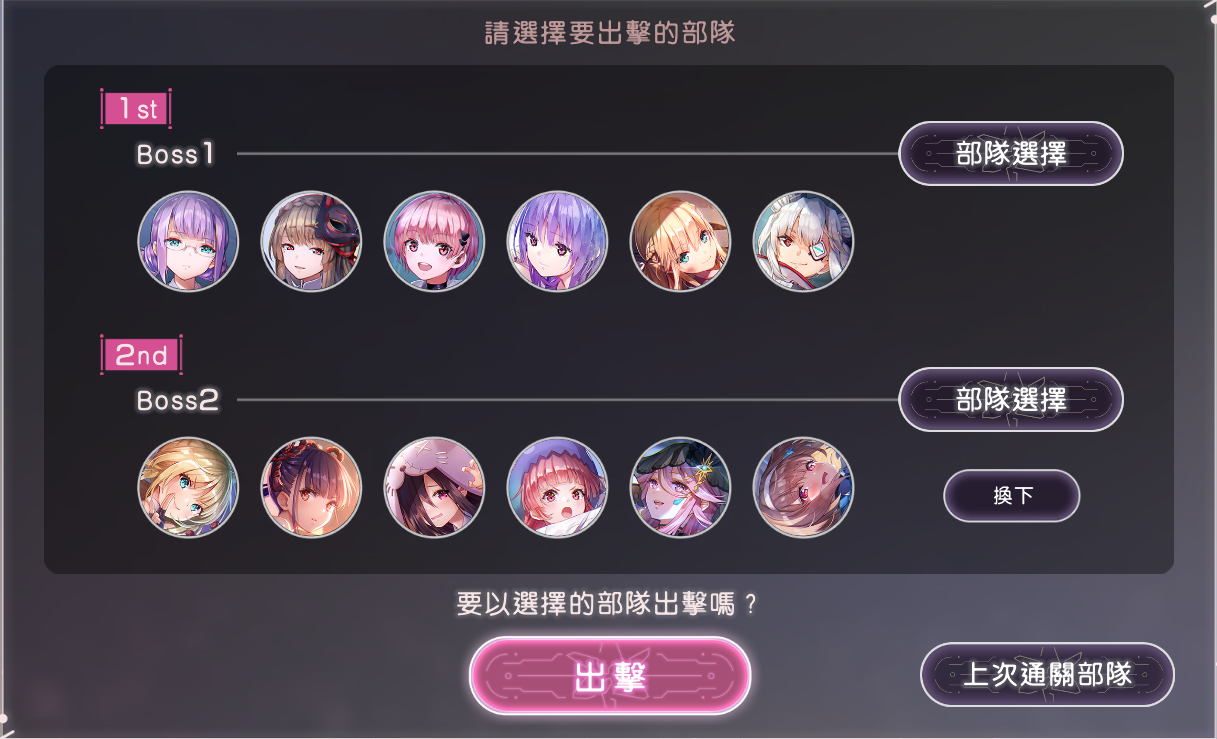Viewport: 1217px width, 739px height.
Task: Select the blonde green-eyed character in Boss2 team
Action: point(188,487)
